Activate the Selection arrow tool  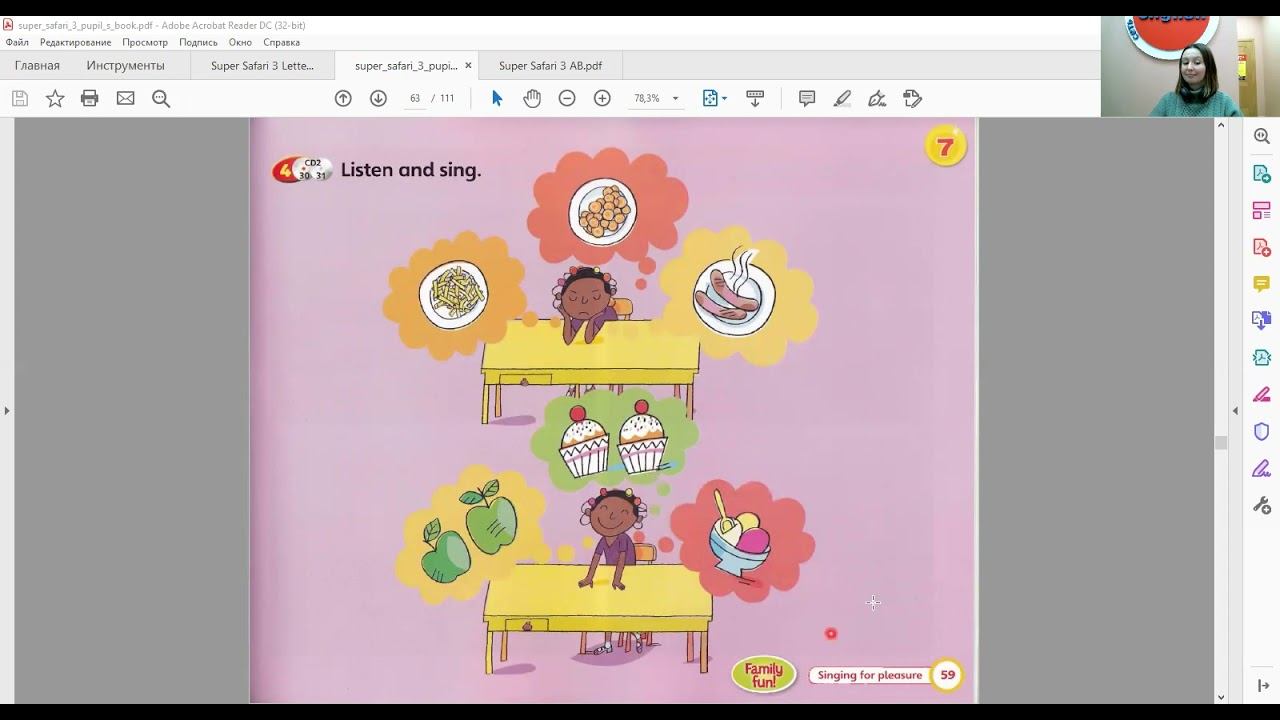point(497,98)
